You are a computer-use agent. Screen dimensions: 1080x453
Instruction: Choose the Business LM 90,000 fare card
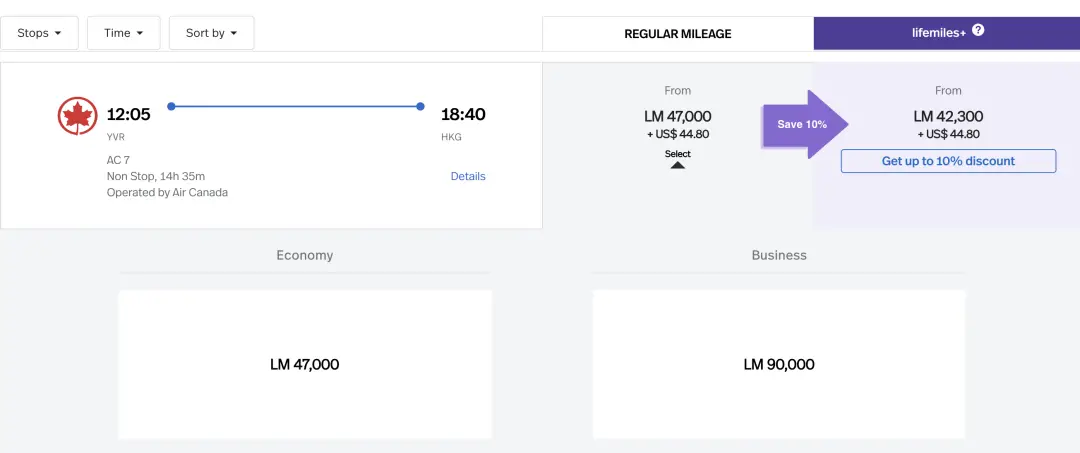click(x=779, y=364)
